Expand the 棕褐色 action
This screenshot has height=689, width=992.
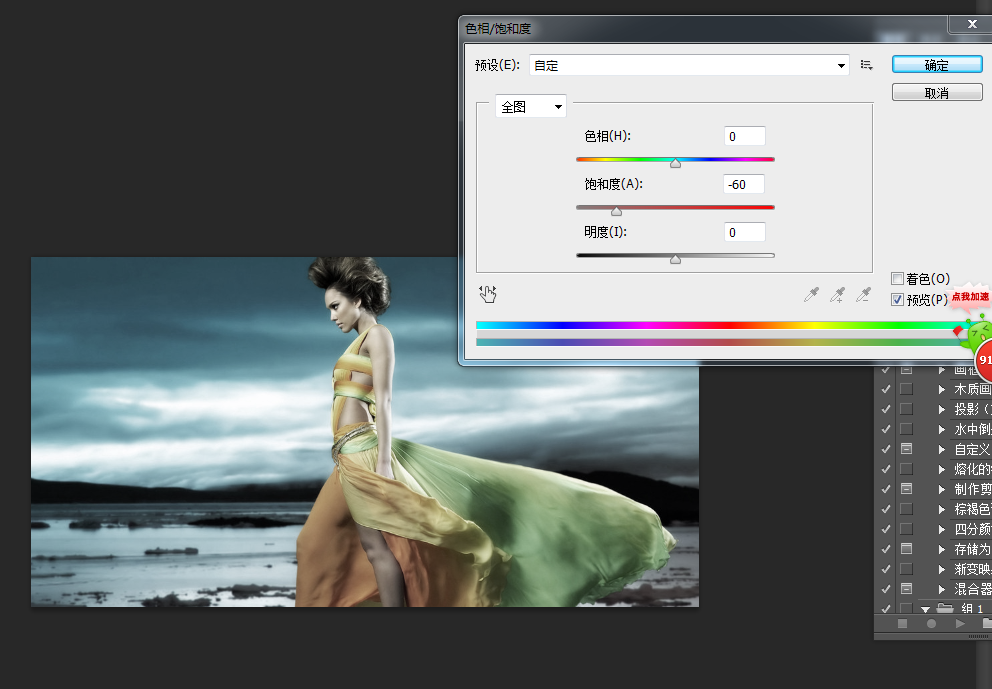[942, 509]
